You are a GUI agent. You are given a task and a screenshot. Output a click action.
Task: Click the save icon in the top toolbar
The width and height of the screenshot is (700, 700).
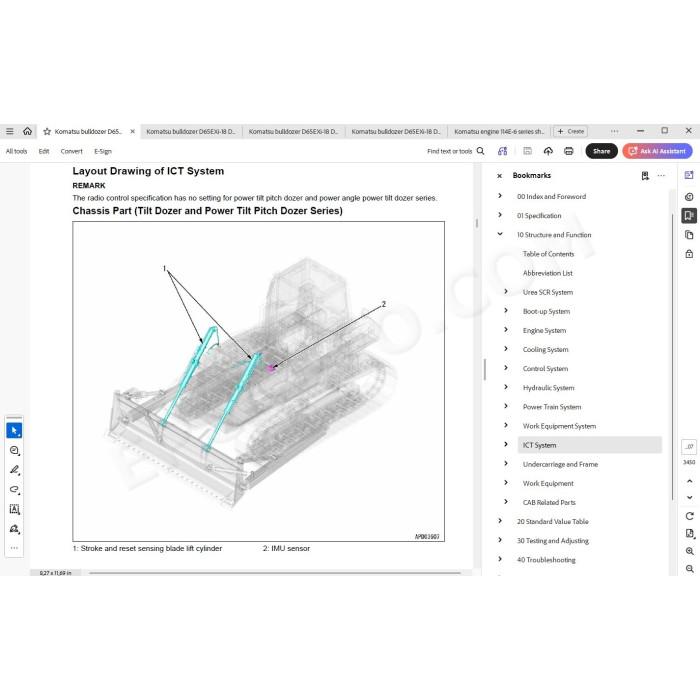tap(527, 151)
